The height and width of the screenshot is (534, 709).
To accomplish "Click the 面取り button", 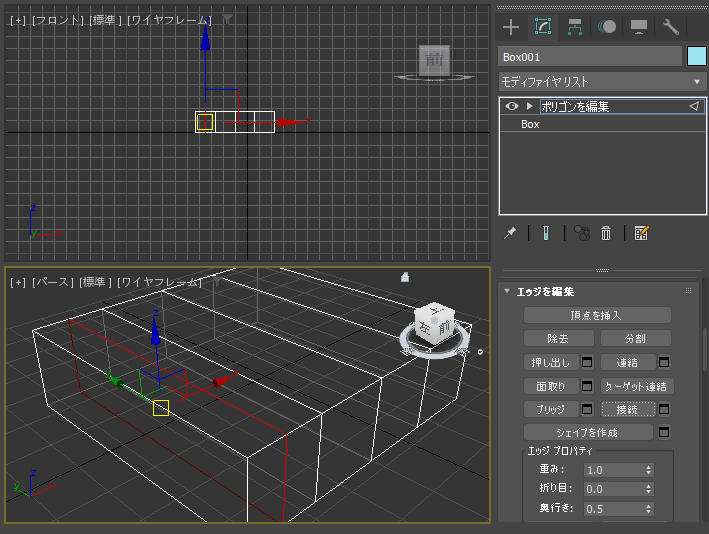I will (551, 386).
